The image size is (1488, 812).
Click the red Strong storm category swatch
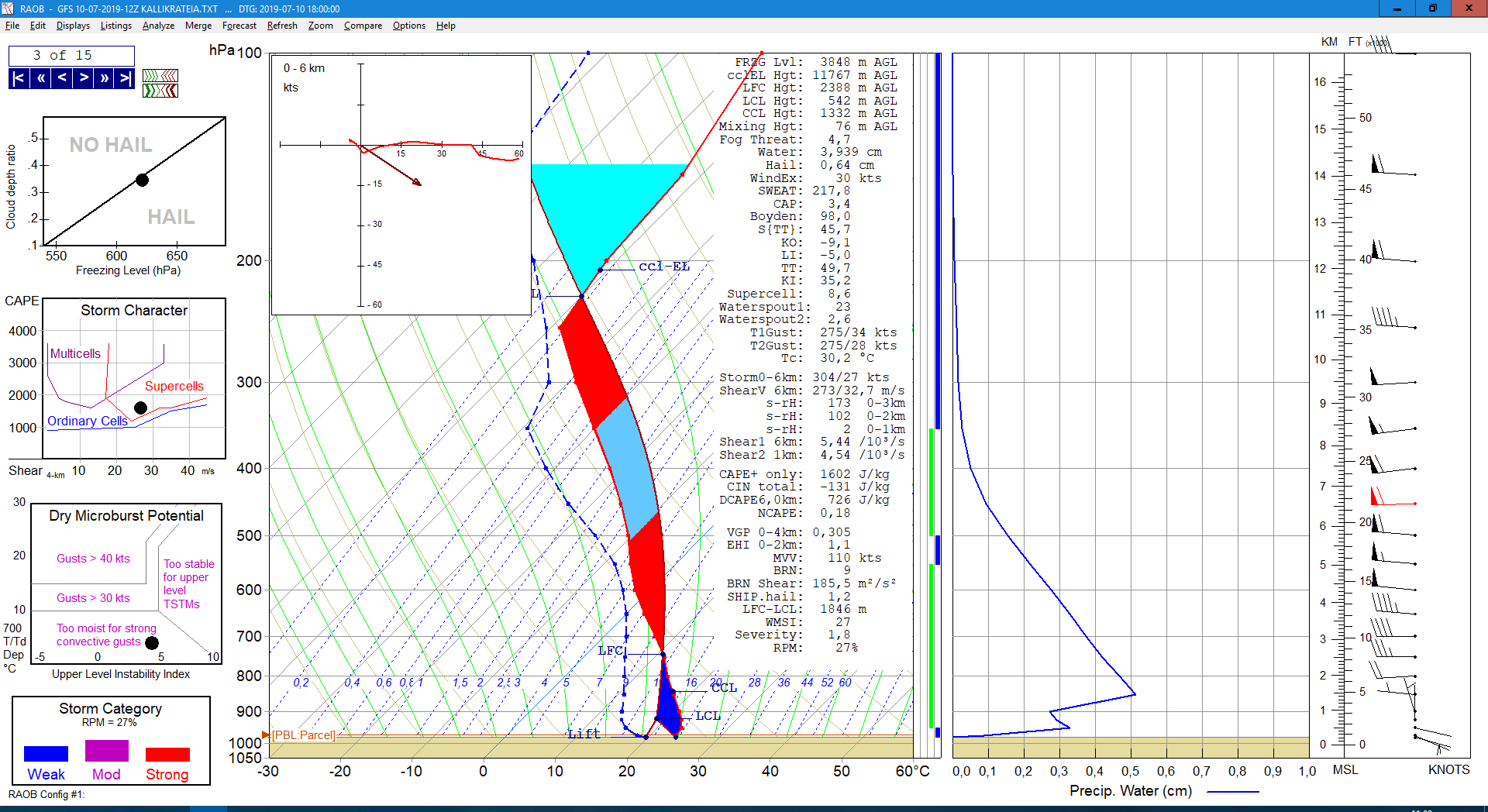point(167,754)
